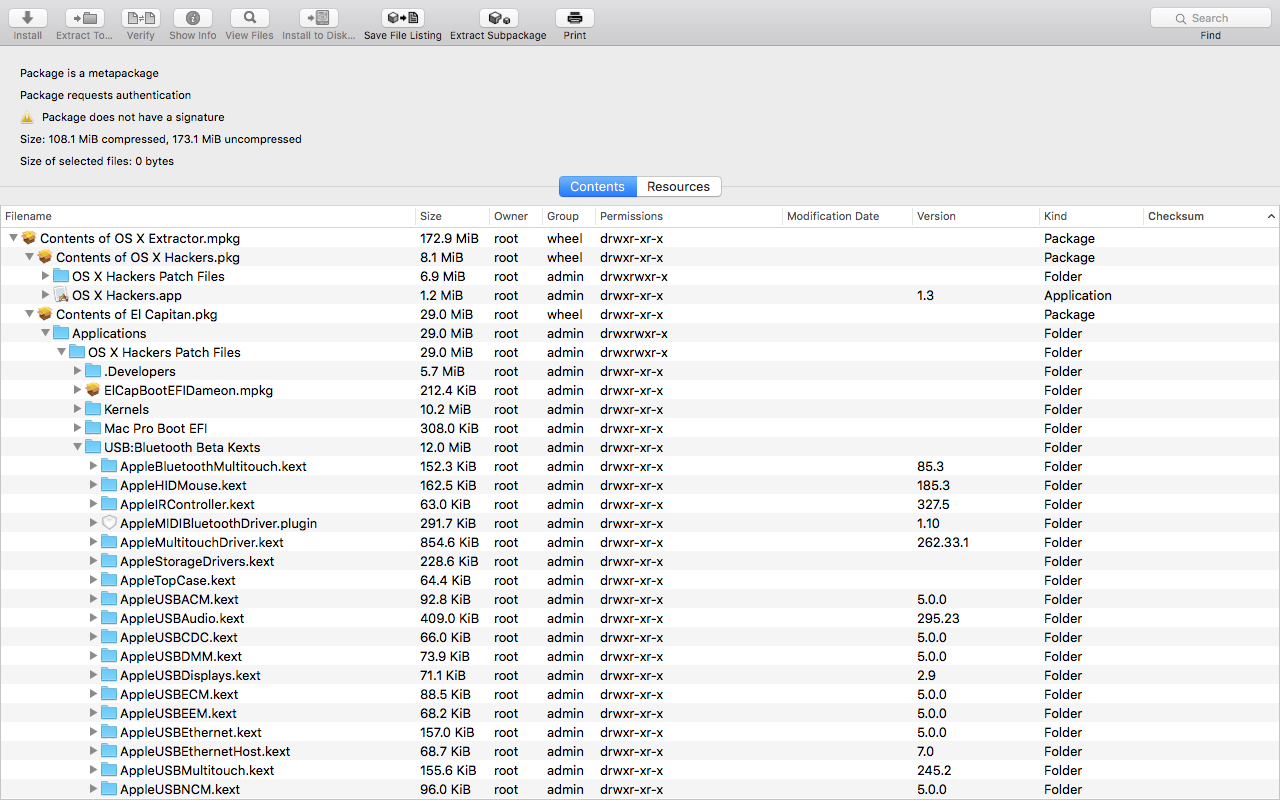Expand the AppleBluetoothMultitouch.kext folder
Image resolution: width=1280 pixels, height=800 pixels.
(93, 466)
